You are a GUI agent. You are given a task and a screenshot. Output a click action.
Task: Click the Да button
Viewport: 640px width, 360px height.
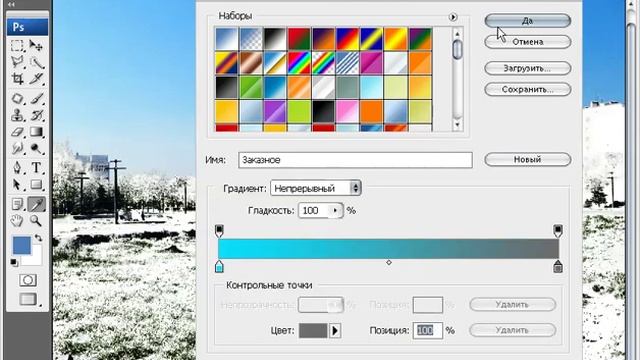527,20
